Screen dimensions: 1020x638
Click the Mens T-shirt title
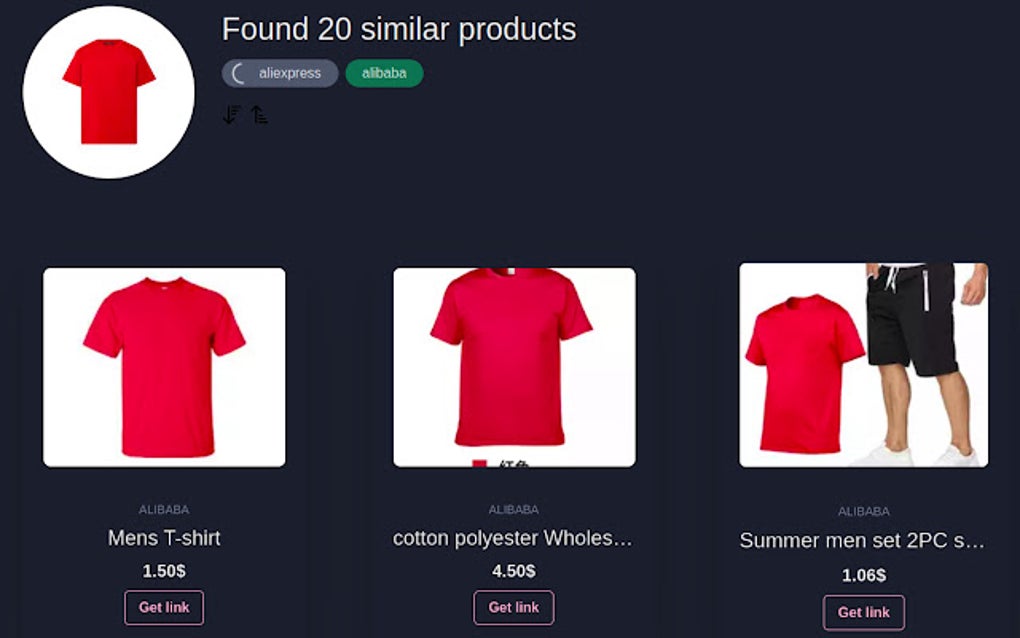point(164,538)
